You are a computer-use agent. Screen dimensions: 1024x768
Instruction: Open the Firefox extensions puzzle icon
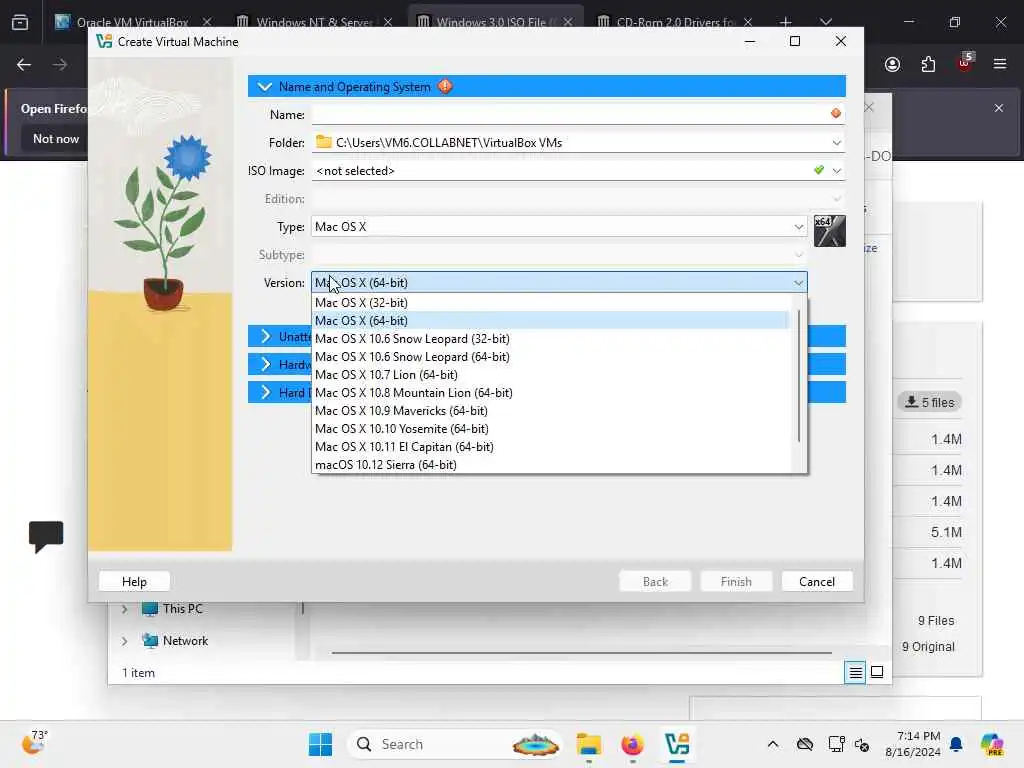pyautogui.click(x=928, y=64)
